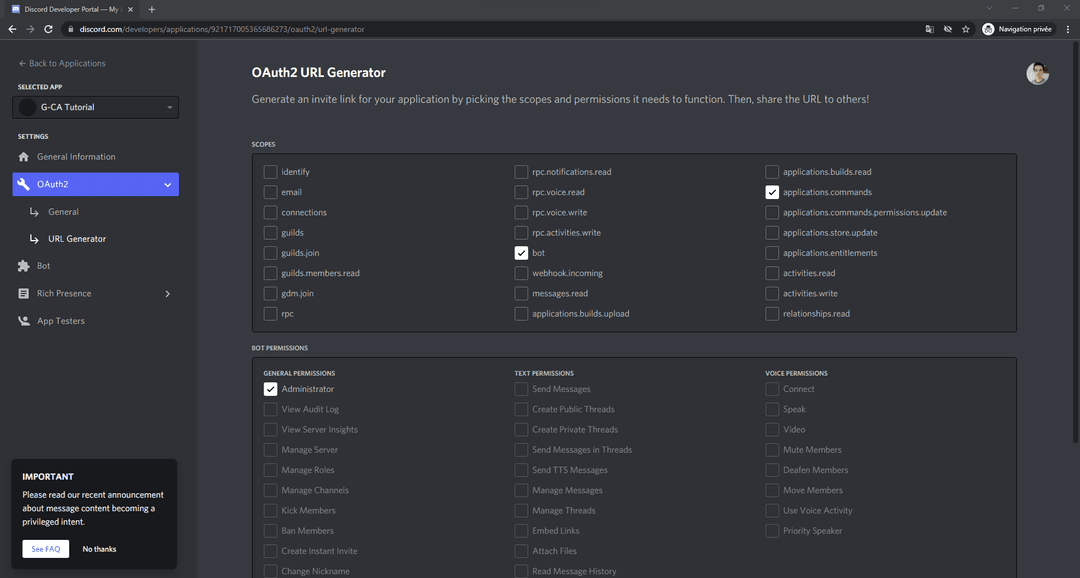Check the messages.read scope
1080x578 pixels.
(x=521, y=293)
